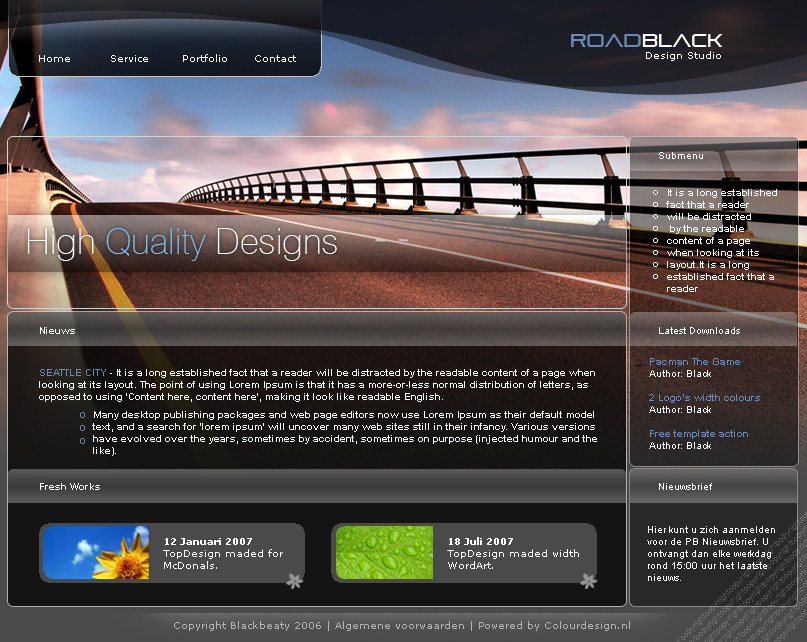Click the 'TopDesign maded width WordArt.' description

513,559
